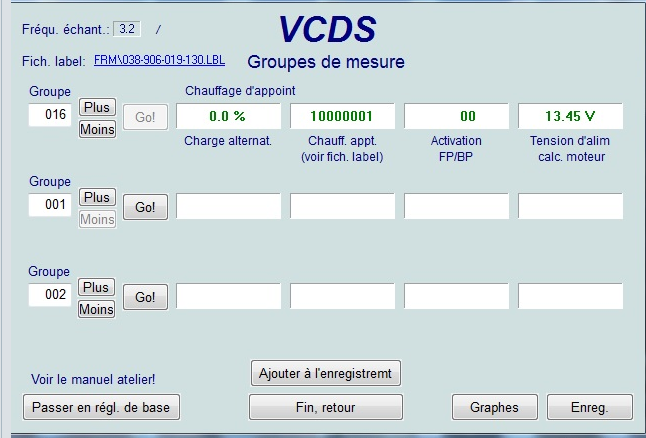Click the Voir le manuel atelier! text
Image resolution: width=646 pixels, height=438 pixels.
click(x=93, y=379)
